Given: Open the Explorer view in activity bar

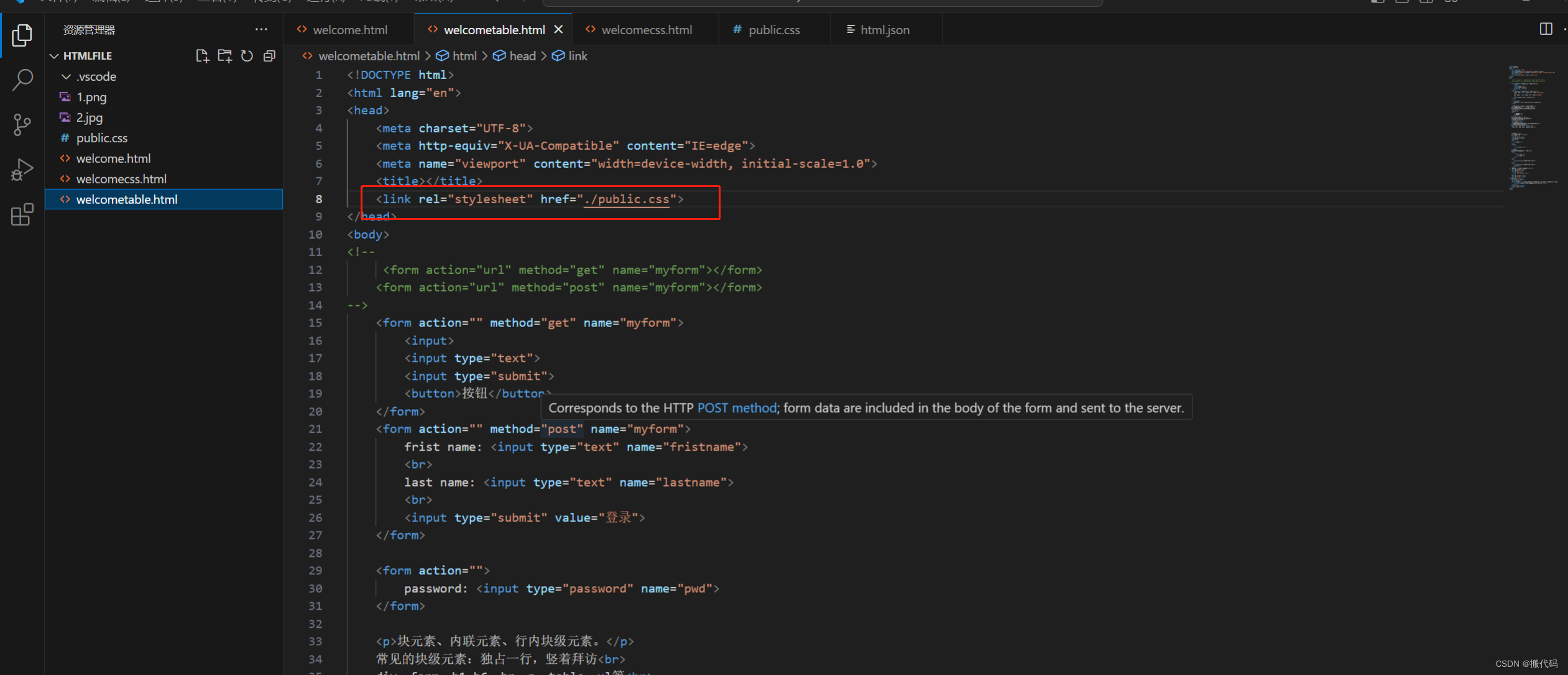Looking at the screenshot, I should pos(22,35).
